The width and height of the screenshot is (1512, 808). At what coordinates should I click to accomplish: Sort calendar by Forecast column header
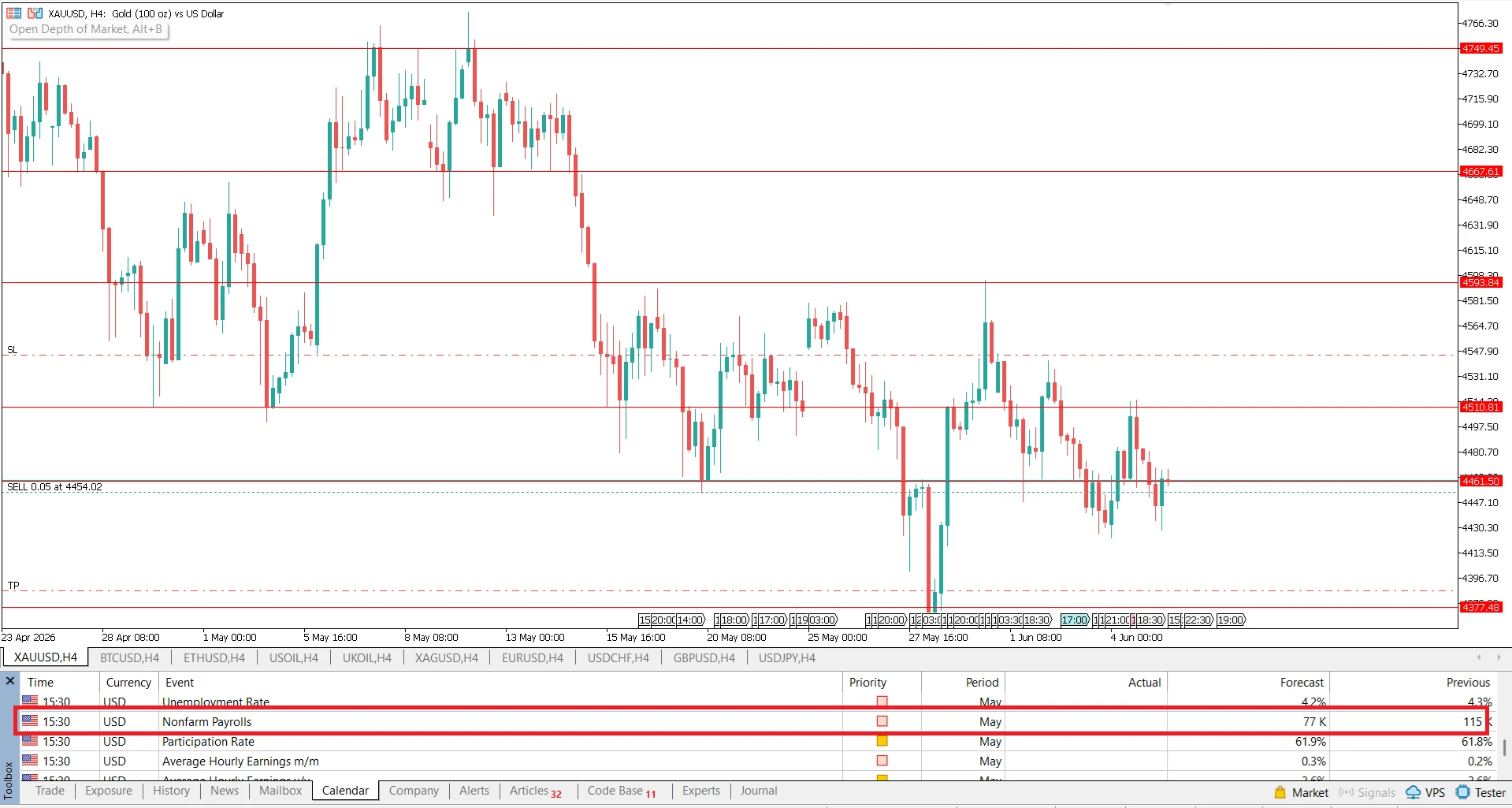point(1248,683)
